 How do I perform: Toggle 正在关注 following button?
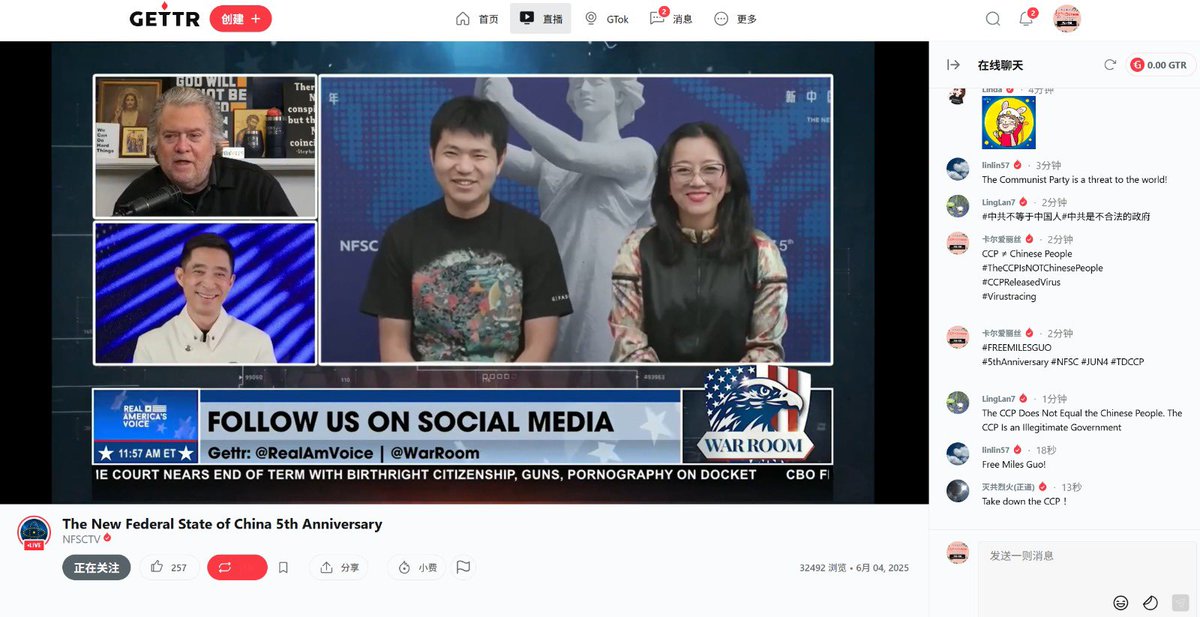tap(96, 568)
